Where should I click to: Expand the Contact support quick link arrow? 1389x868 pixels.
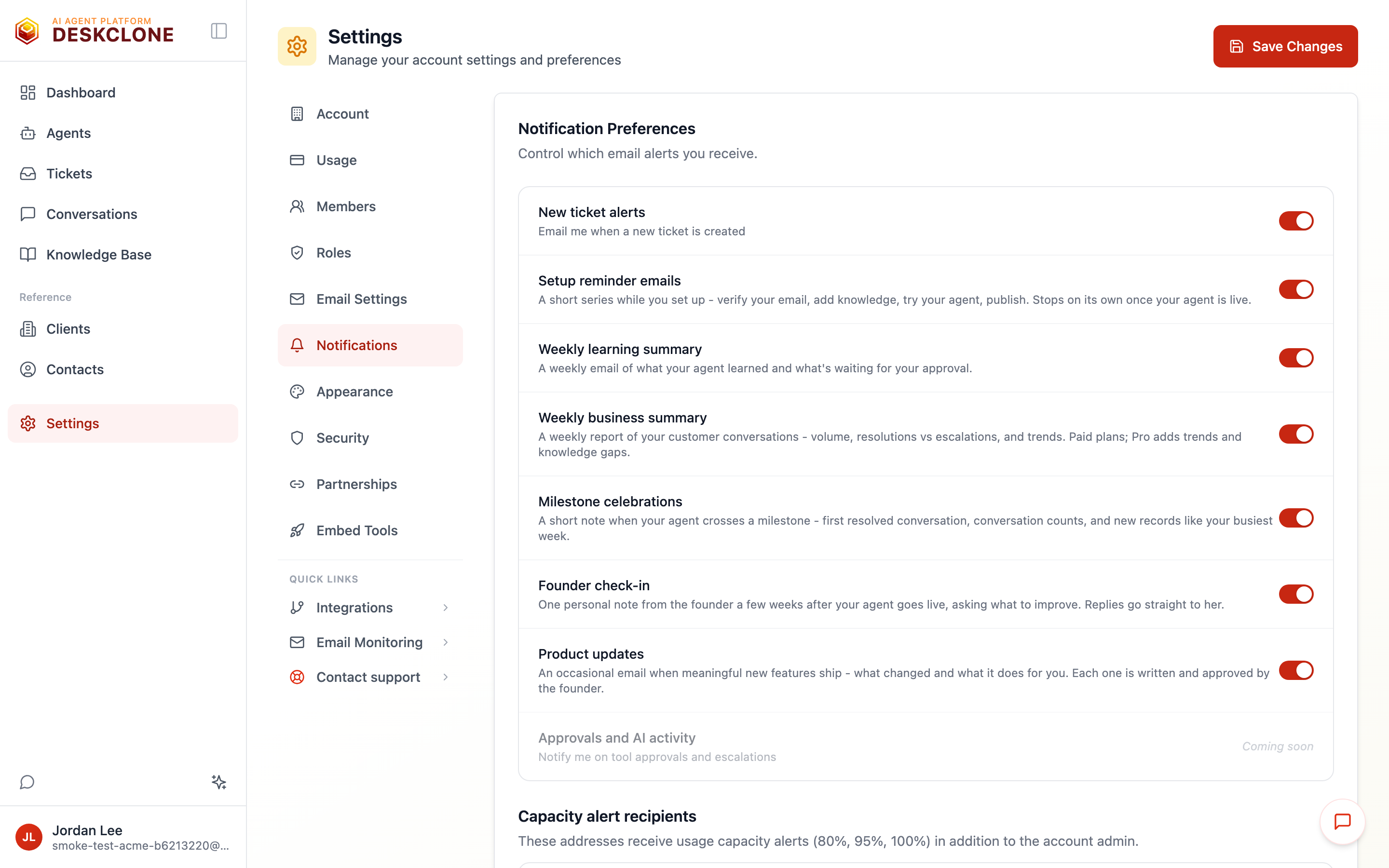(x=446, y=677)
